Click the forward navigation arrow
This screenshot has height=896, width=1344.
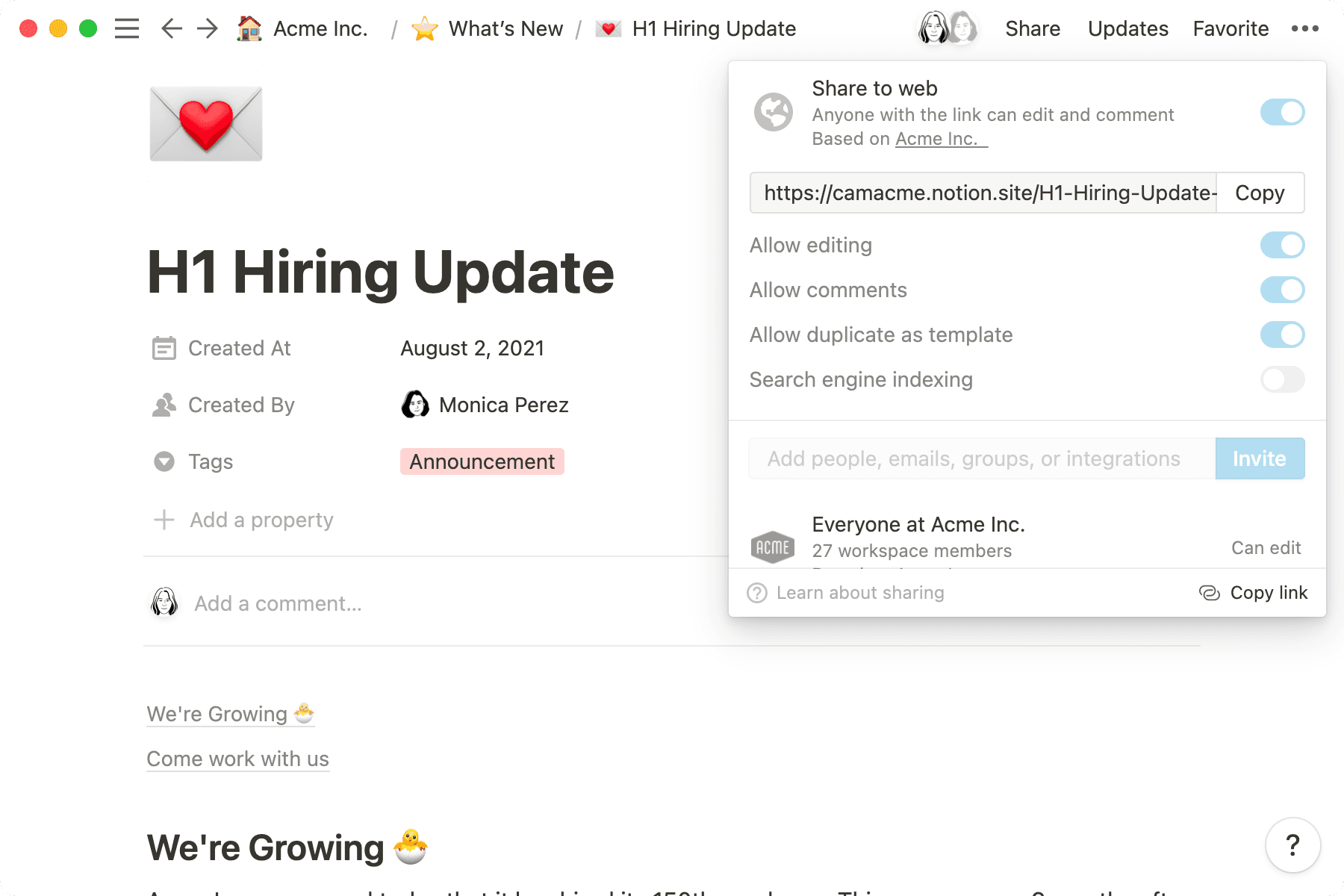pos(207,28)
